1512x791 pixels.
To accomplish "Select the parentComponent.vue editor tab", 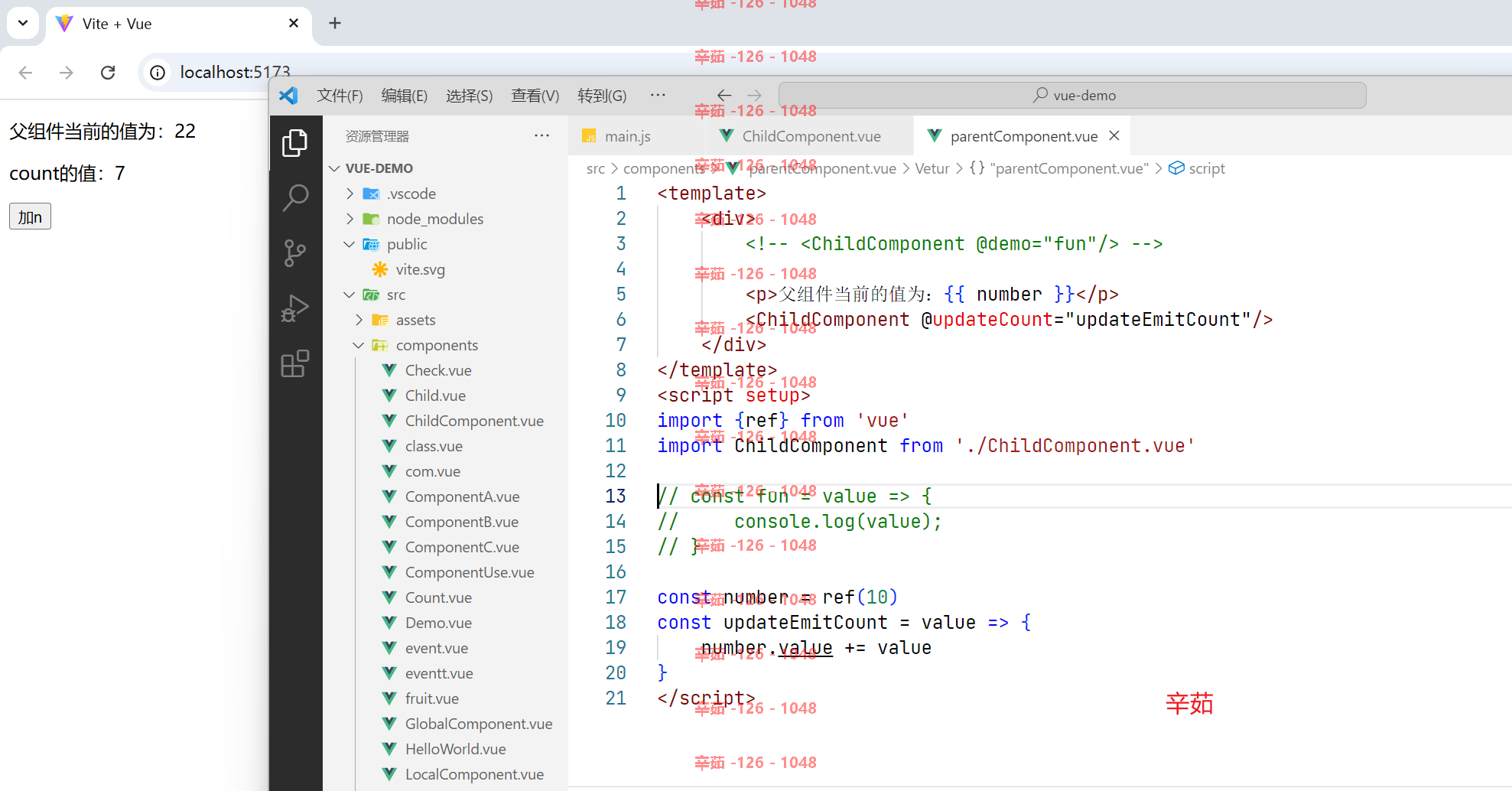I will pyautogui.click(x=1023, y=136).
